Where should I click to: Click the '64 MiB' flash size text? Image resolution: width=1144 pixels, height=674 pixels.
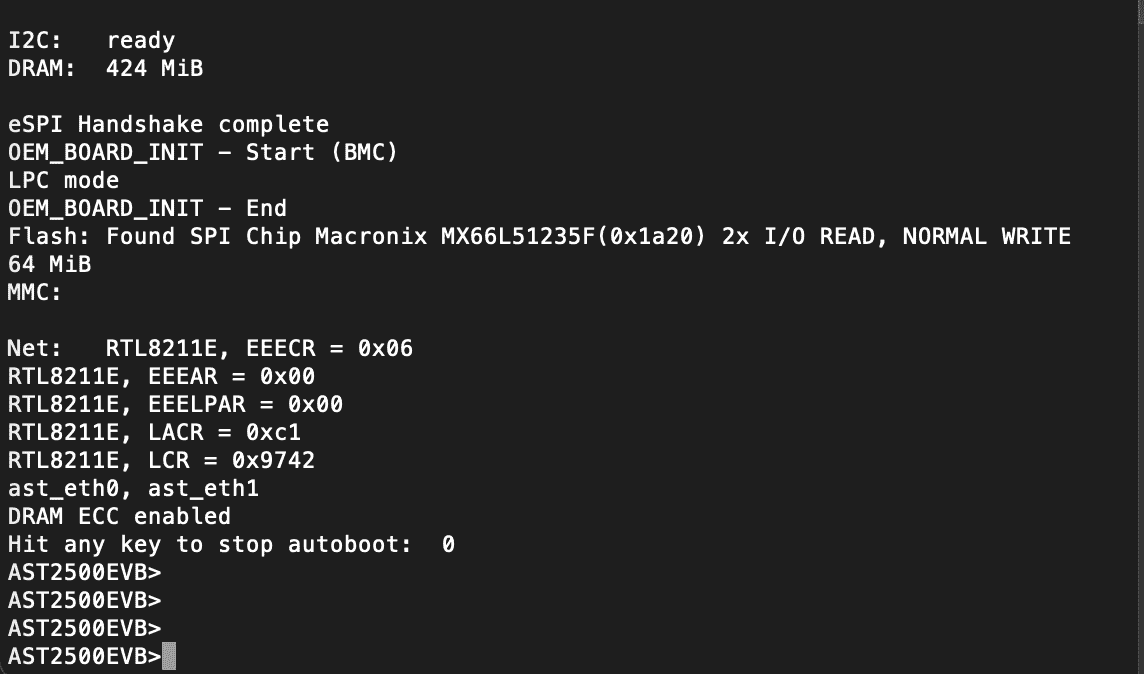50,264
